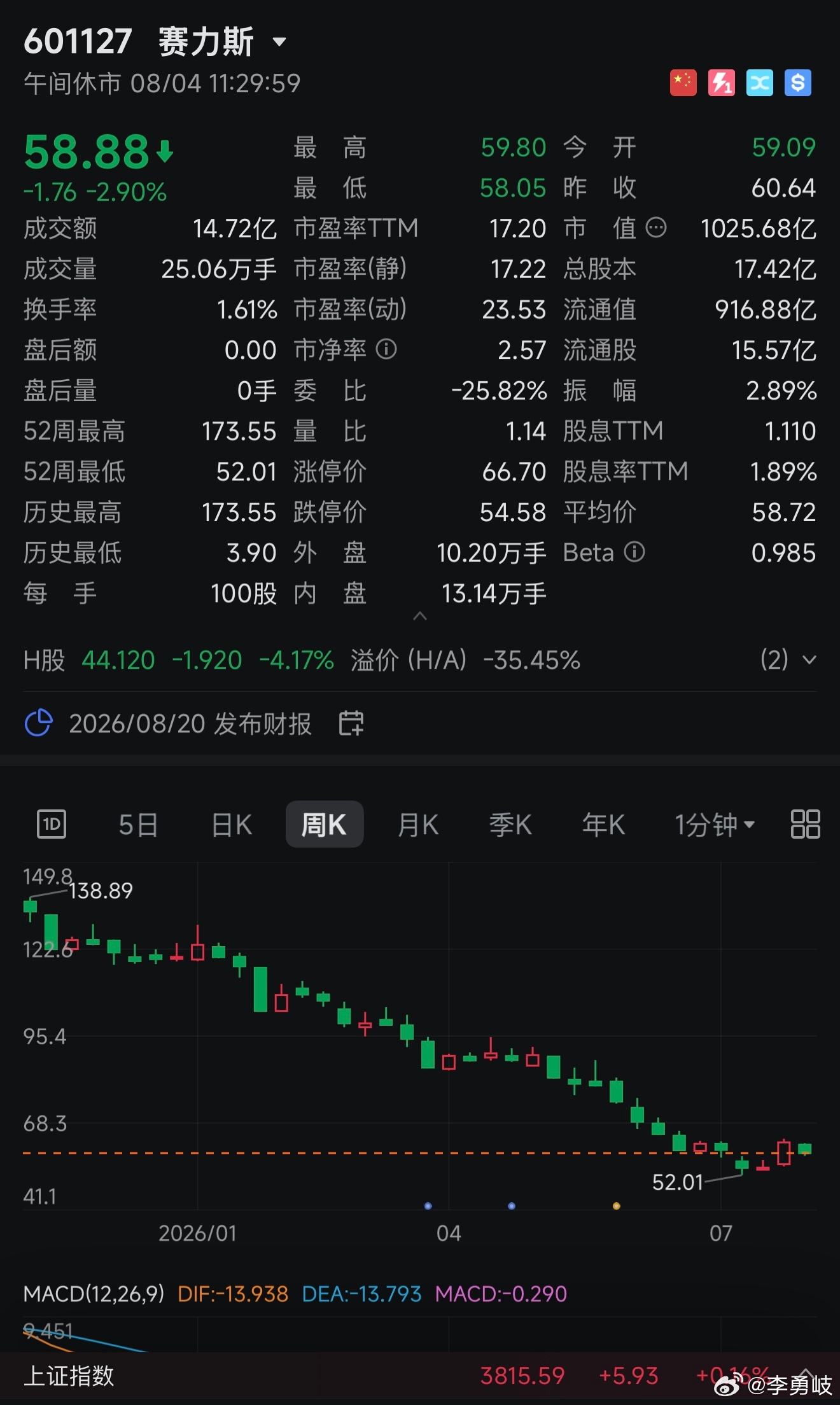Open the stock name dropdown next to 赛力斯

(x=279, y=43)
